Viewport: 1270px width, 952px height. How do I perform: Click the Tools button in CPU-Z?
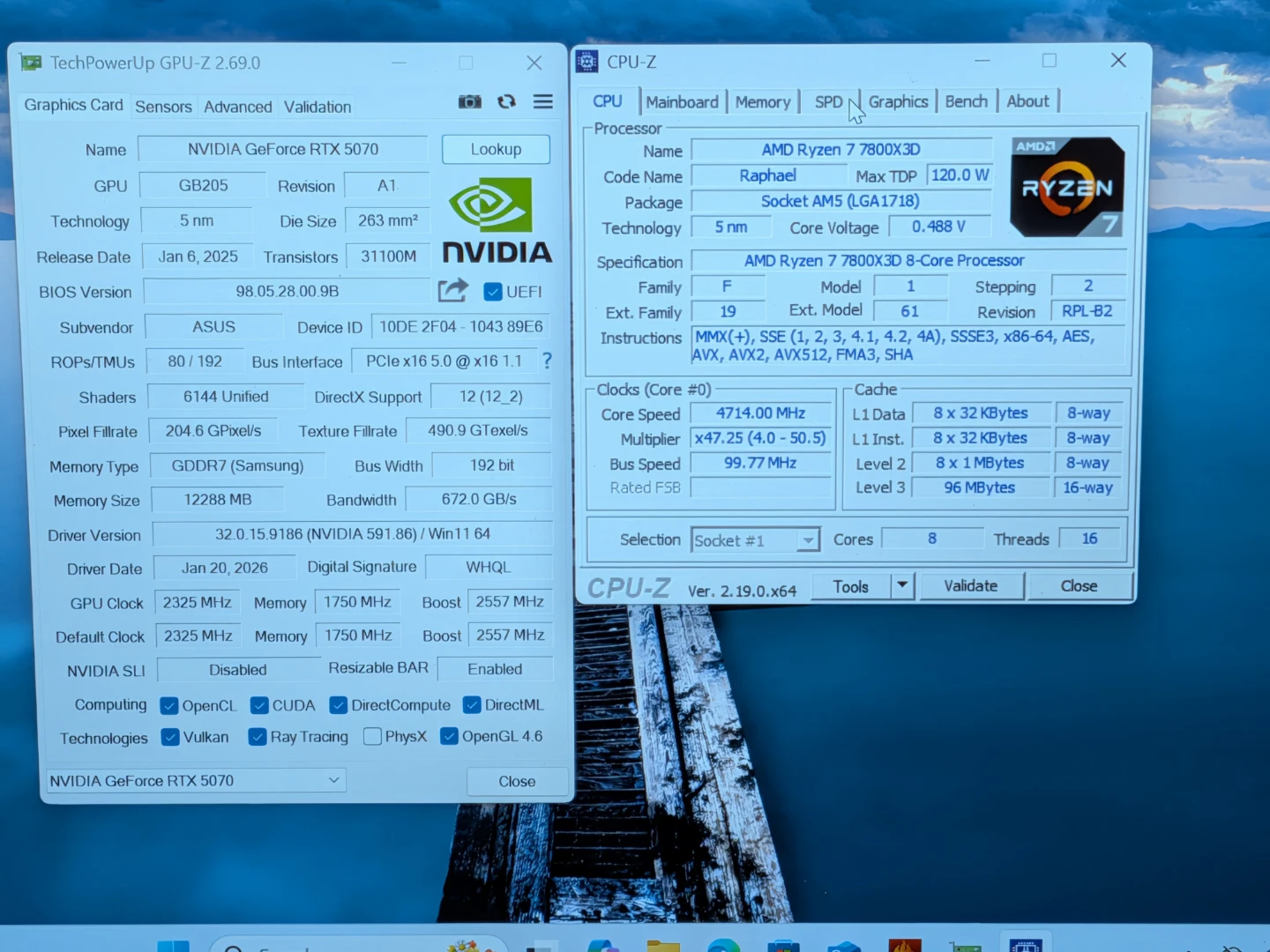(850, 586)
